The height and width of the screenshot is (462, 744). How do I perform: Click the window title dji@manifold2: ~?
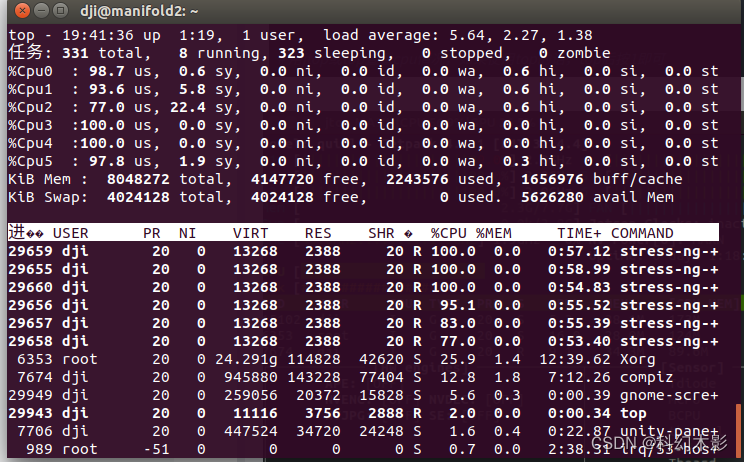pyautogui.click(x=139, y=10)
